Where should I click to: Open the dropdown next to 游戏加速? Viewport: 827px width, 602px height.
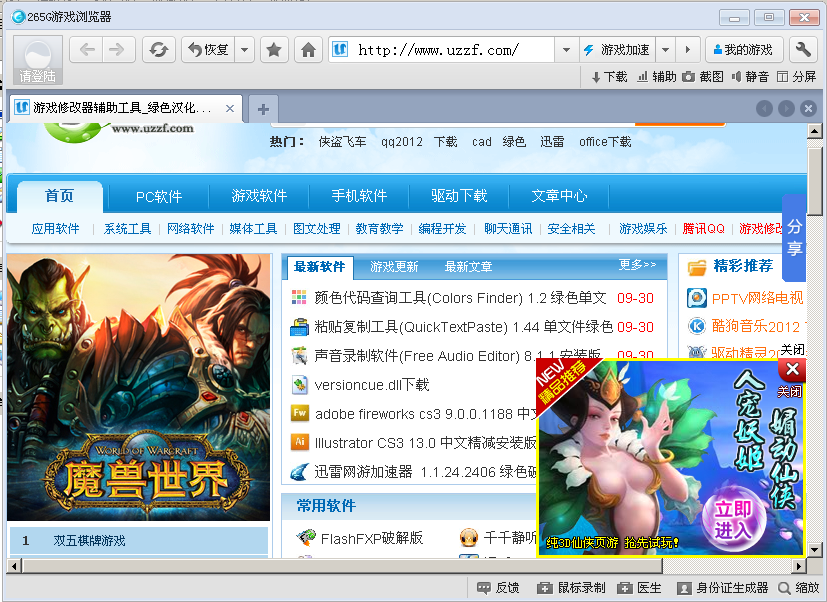click(666, 50)
